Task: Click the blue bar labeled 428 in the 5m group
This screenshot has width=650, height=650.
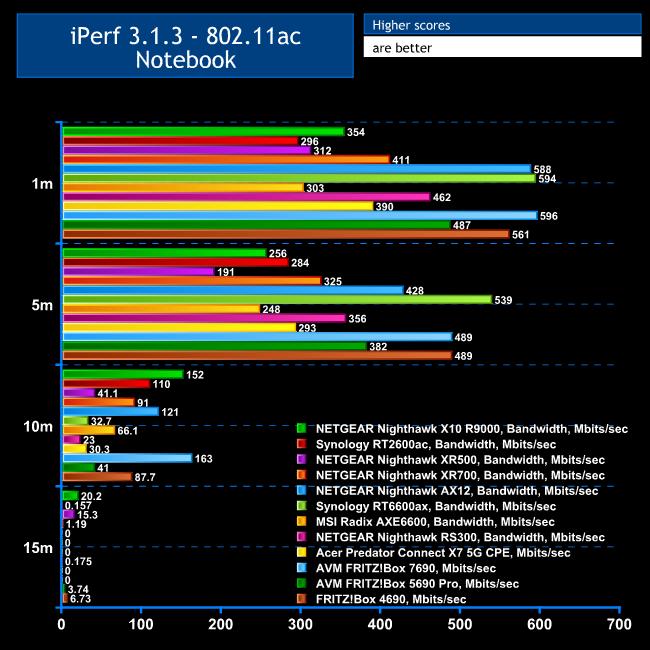Action: (233, 290)
